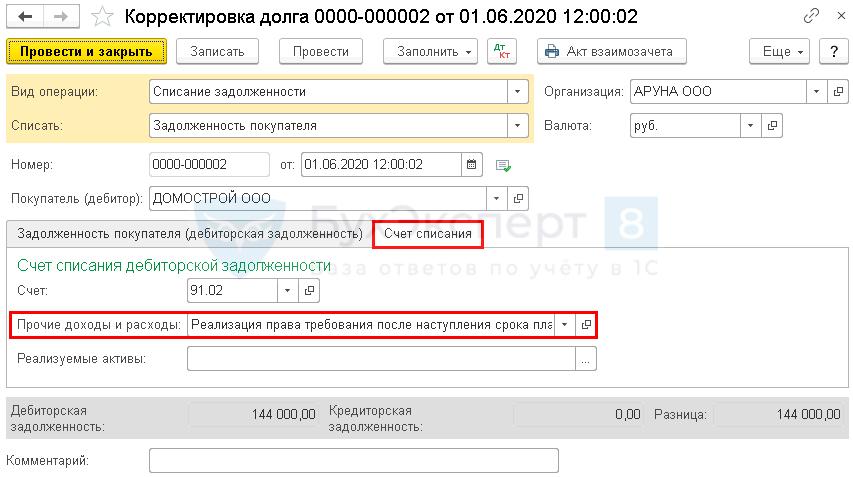Expand Прочие доходы и расходы dropdown

pyautogui.click(x=566, y=324)
